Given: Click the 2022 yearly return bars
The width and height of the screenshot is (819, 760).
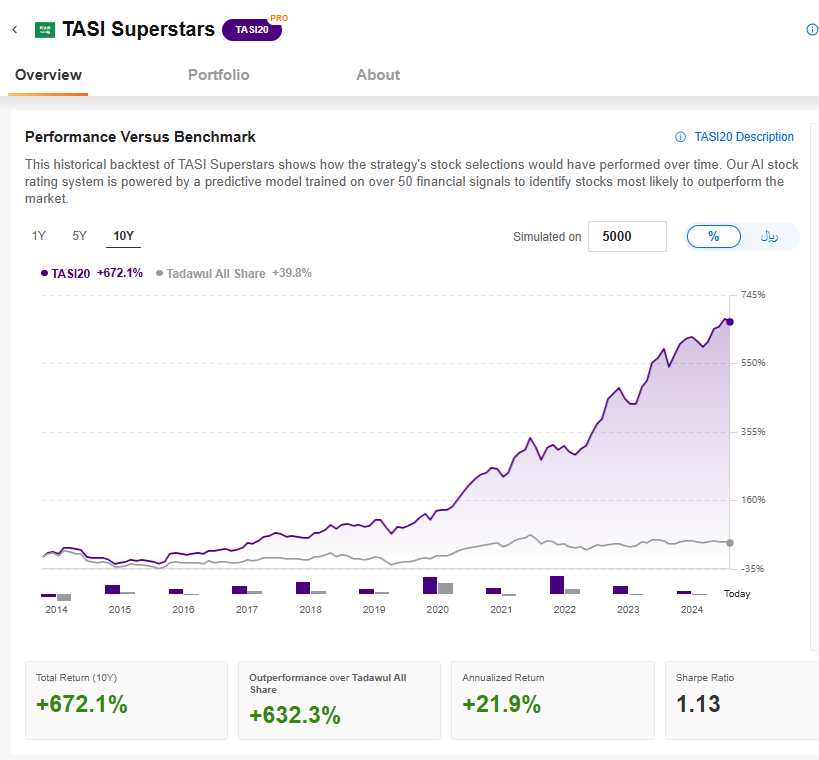Looking at the screenshot, I should (565, 585).
